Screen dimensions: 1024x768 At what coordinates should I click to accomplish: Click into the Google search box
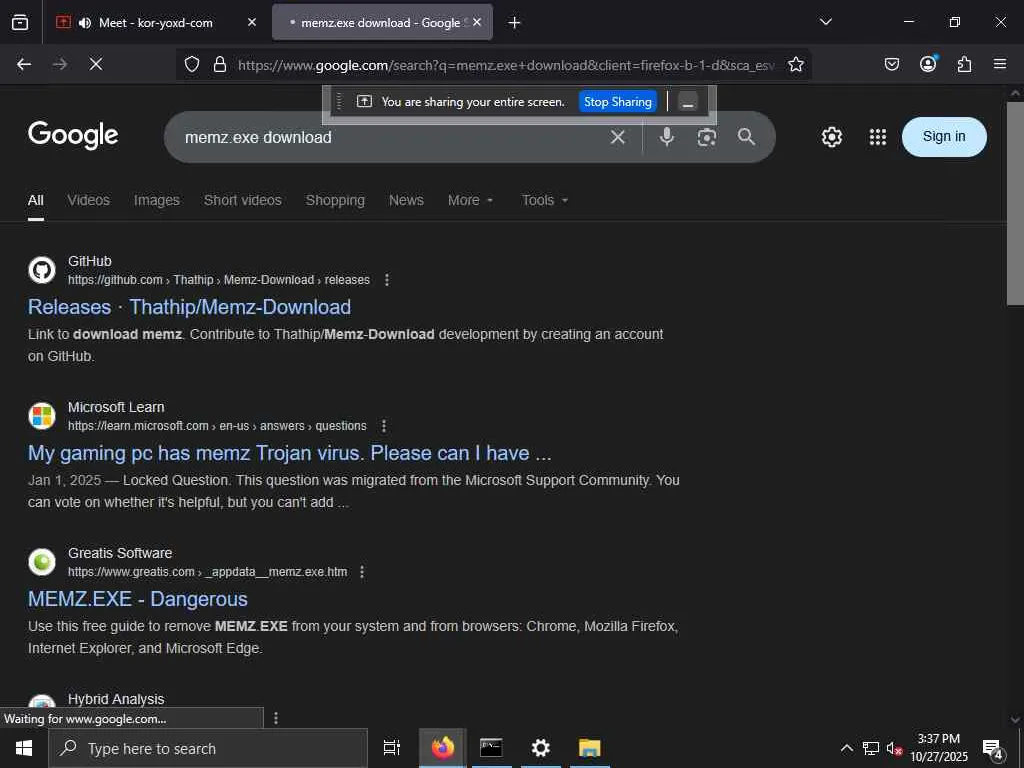tap(392, 137)
